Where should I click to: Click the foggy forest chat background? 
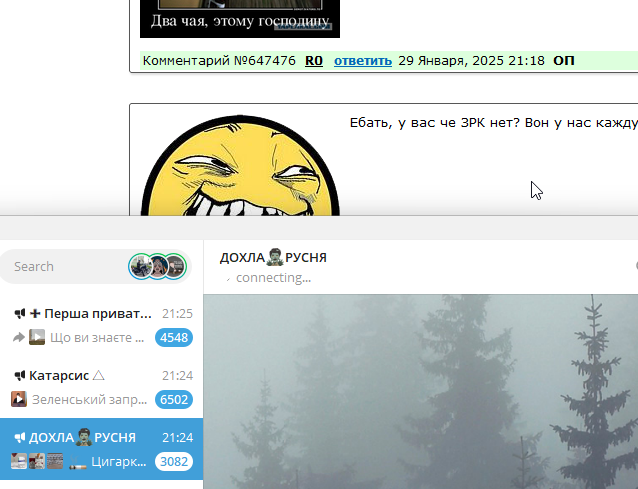pyautogui.click(x=420, y=400)
